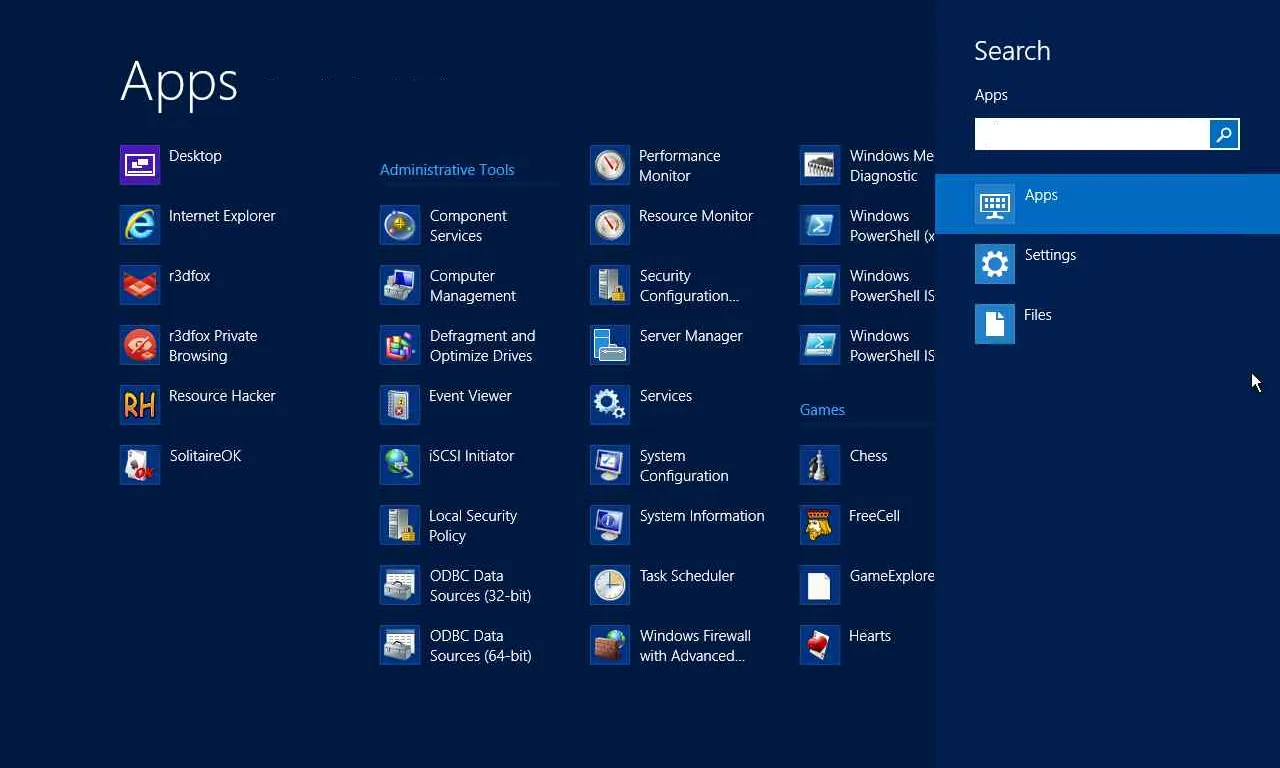Open Windows Firewall with Advanced icon
This screenshot has height=768, width=1280.
pos(610,645)
